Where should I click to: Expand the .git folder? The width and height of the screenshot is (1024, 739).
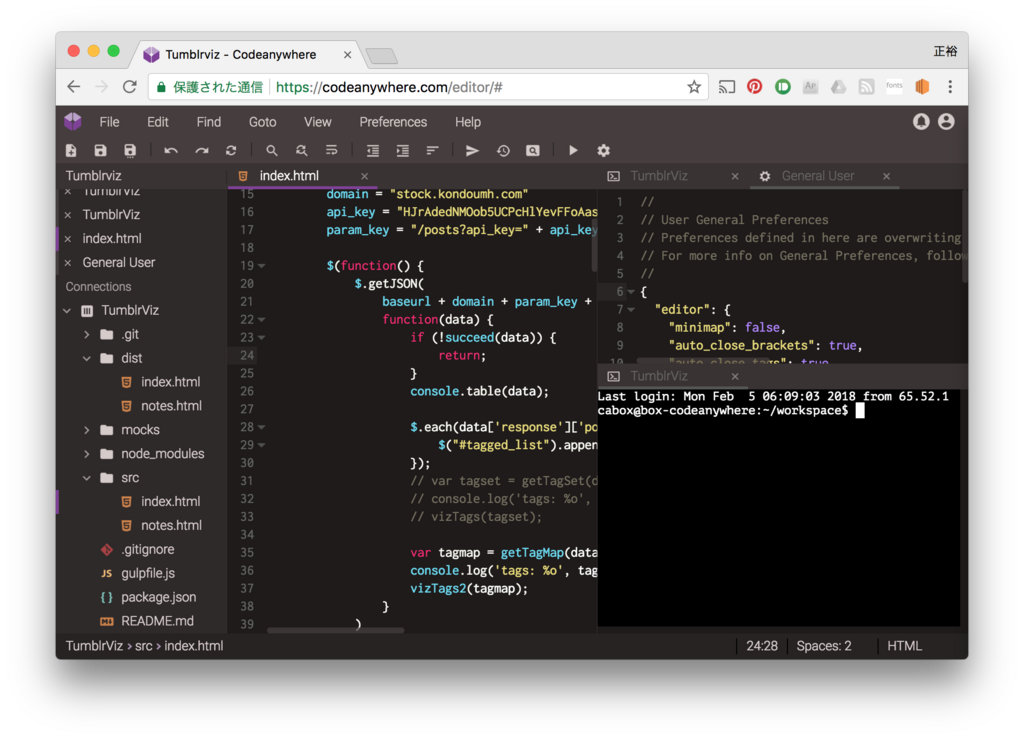click(x=86, y=334)
